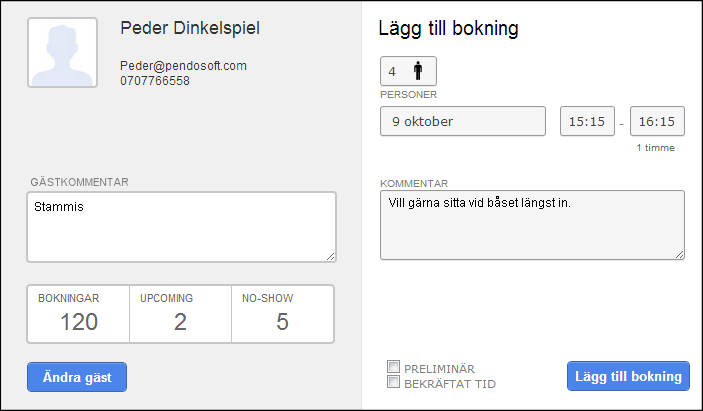Click inside the Kommentar text area
703x411 pixels.
(532, 225)
